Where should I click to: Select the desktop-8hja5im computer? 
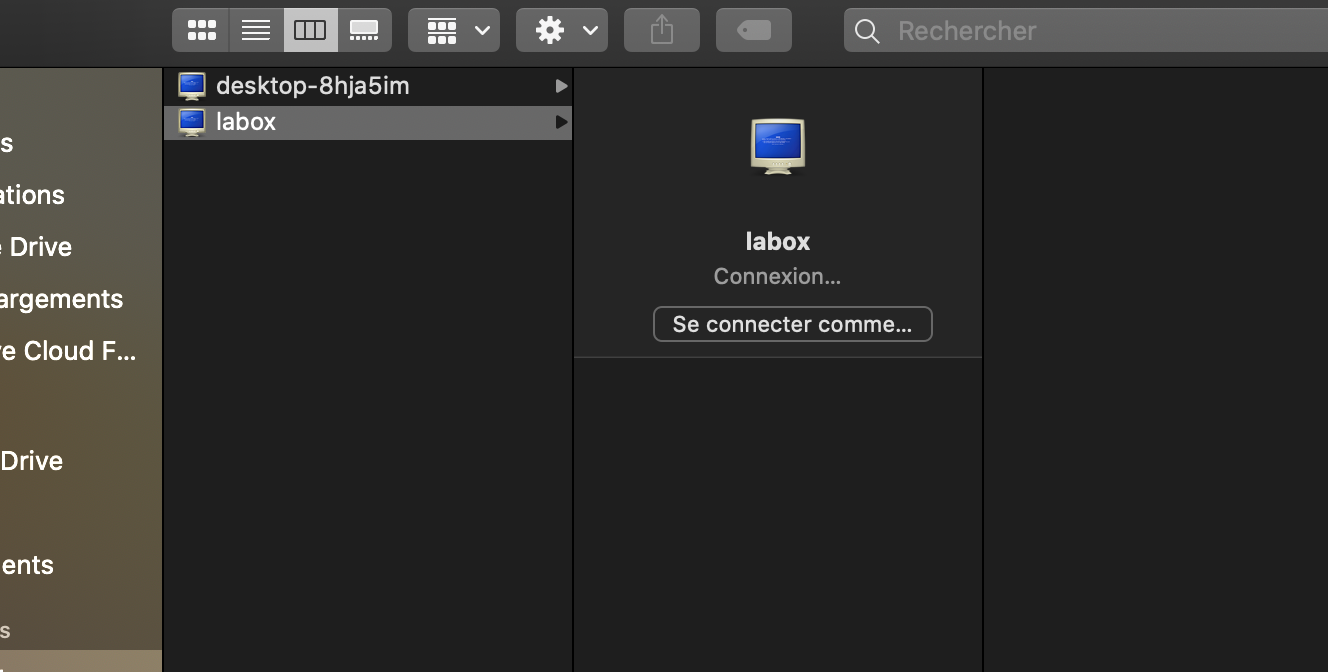tap(312, 86)
